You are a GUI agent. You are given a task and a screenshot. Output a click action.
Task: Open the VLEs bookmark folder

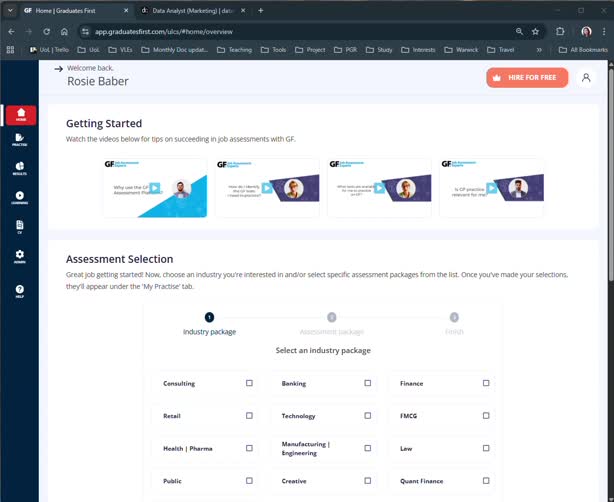click(x=120, y=50)
